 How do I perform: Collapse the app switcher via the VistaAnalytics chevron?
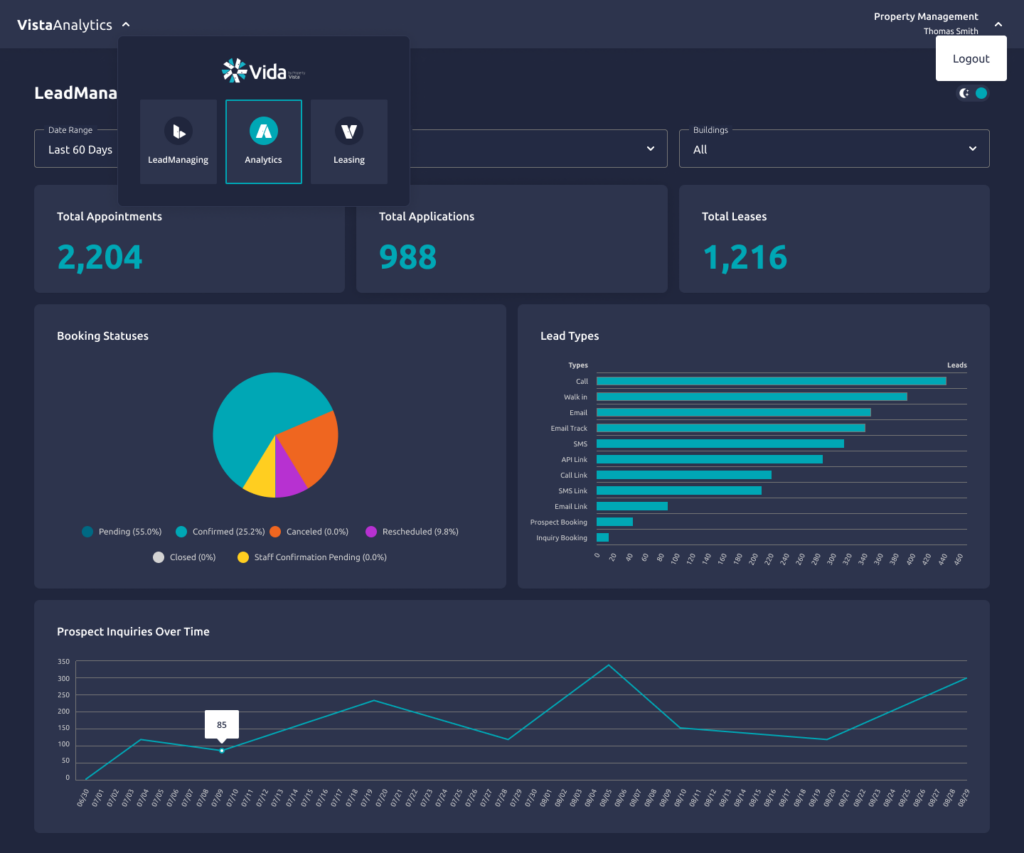pos(124,23)
